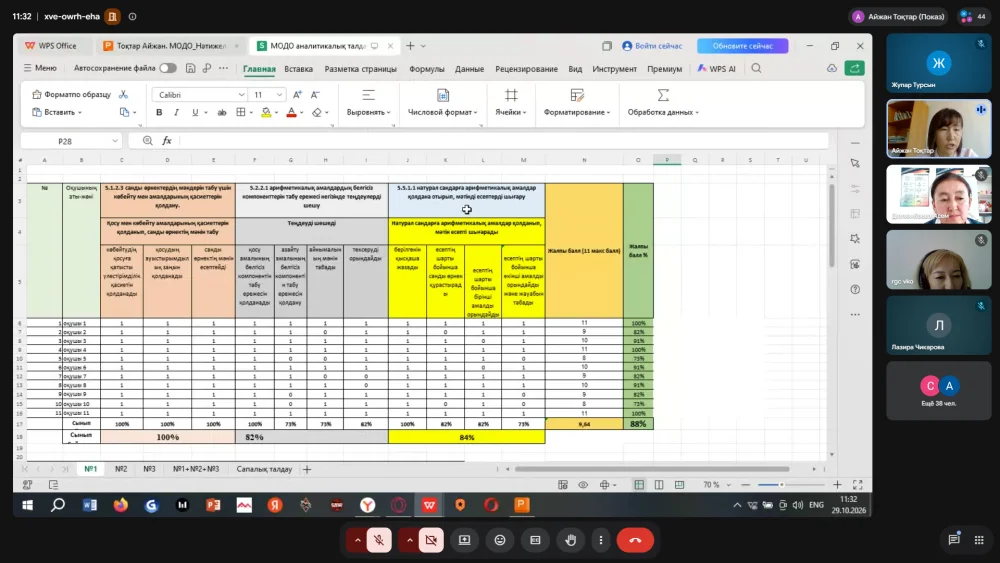
Task: Click the number format icon
Action: coord(443,95)
